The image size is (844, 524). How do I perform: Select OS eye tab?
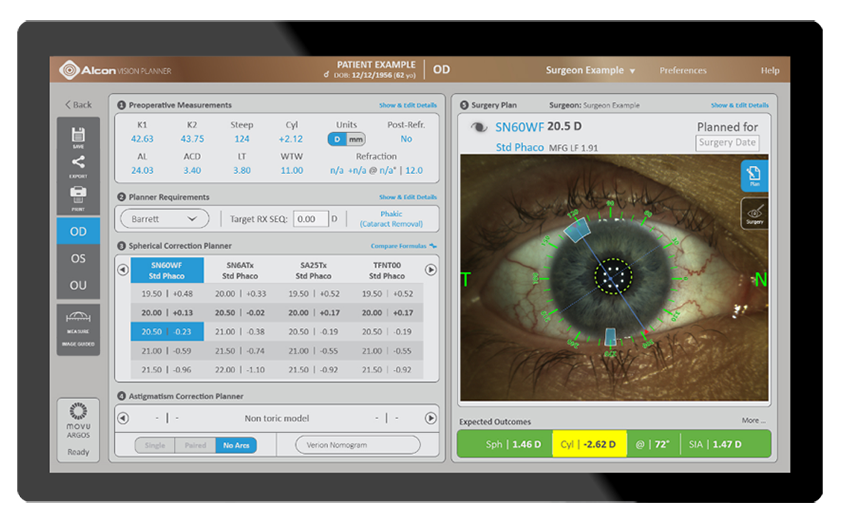78,258
